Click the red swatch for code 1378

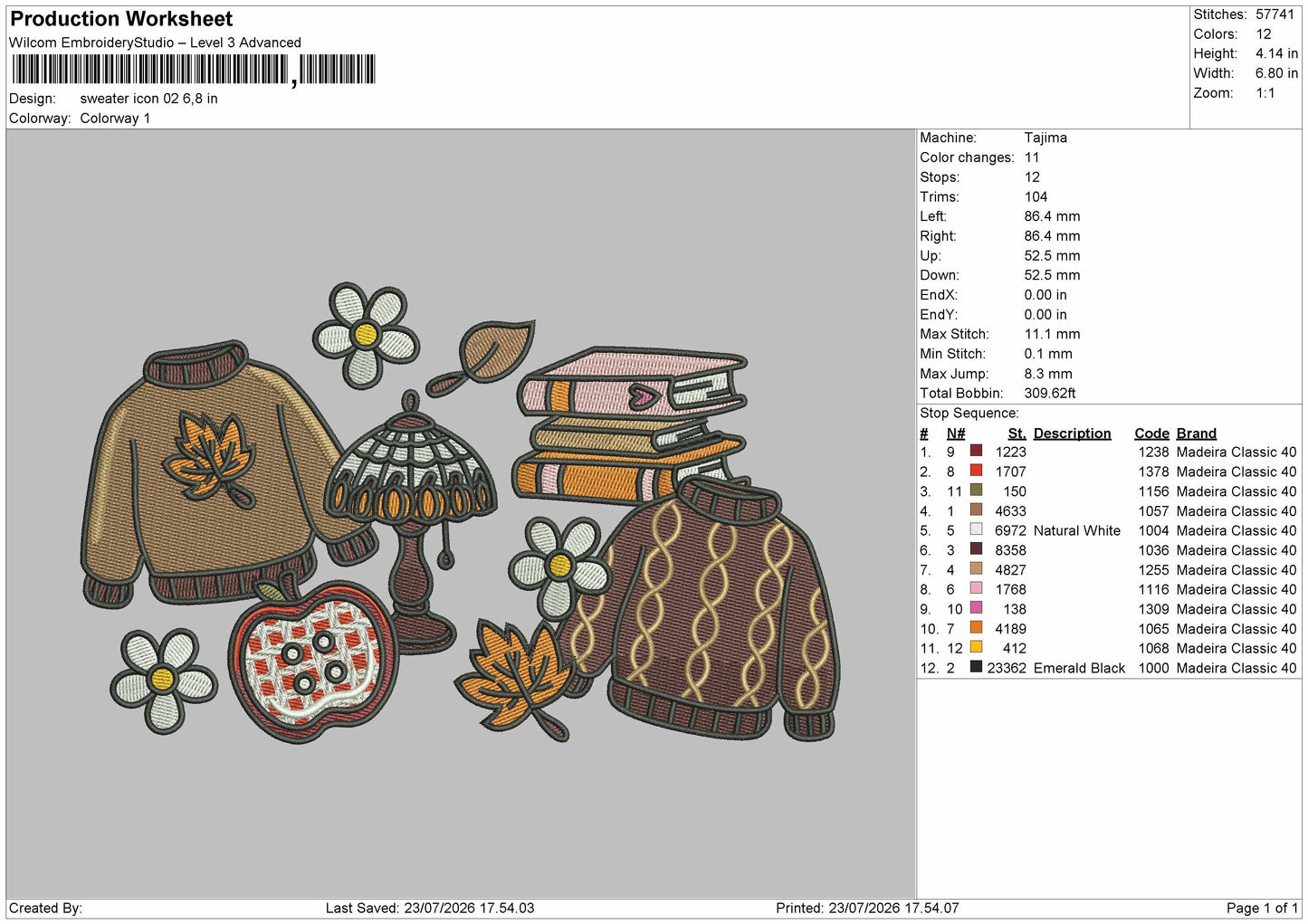(x=976, y=472)
